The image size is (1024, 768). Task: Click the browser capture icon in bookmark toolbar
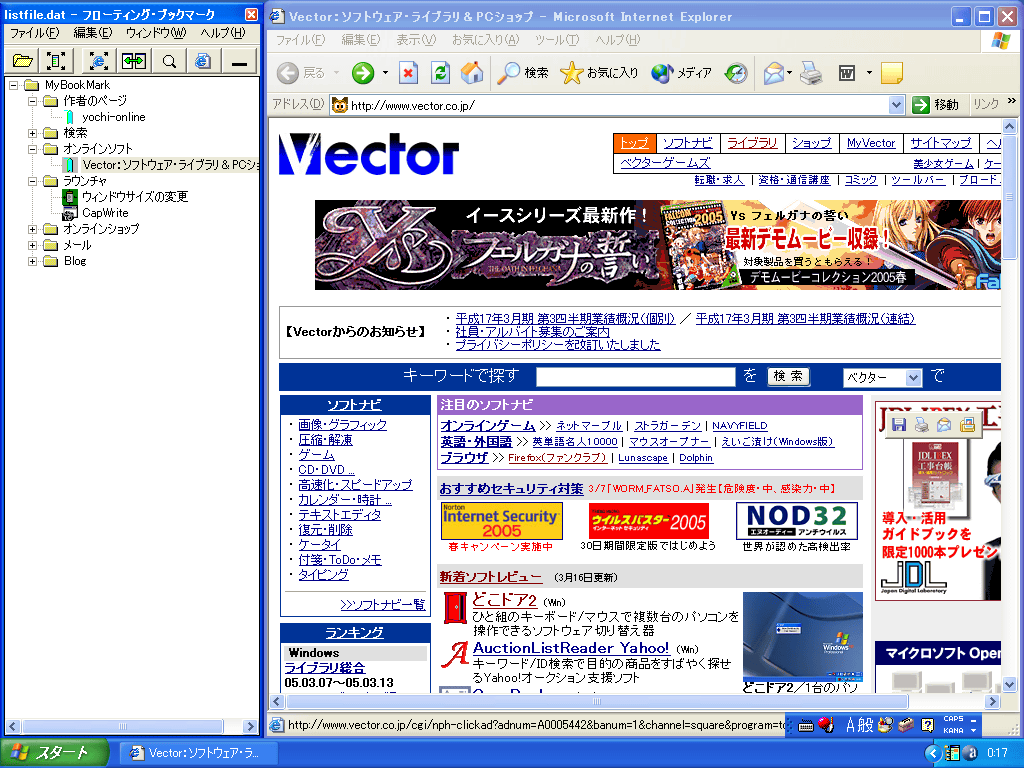click(x=99, y=61)
